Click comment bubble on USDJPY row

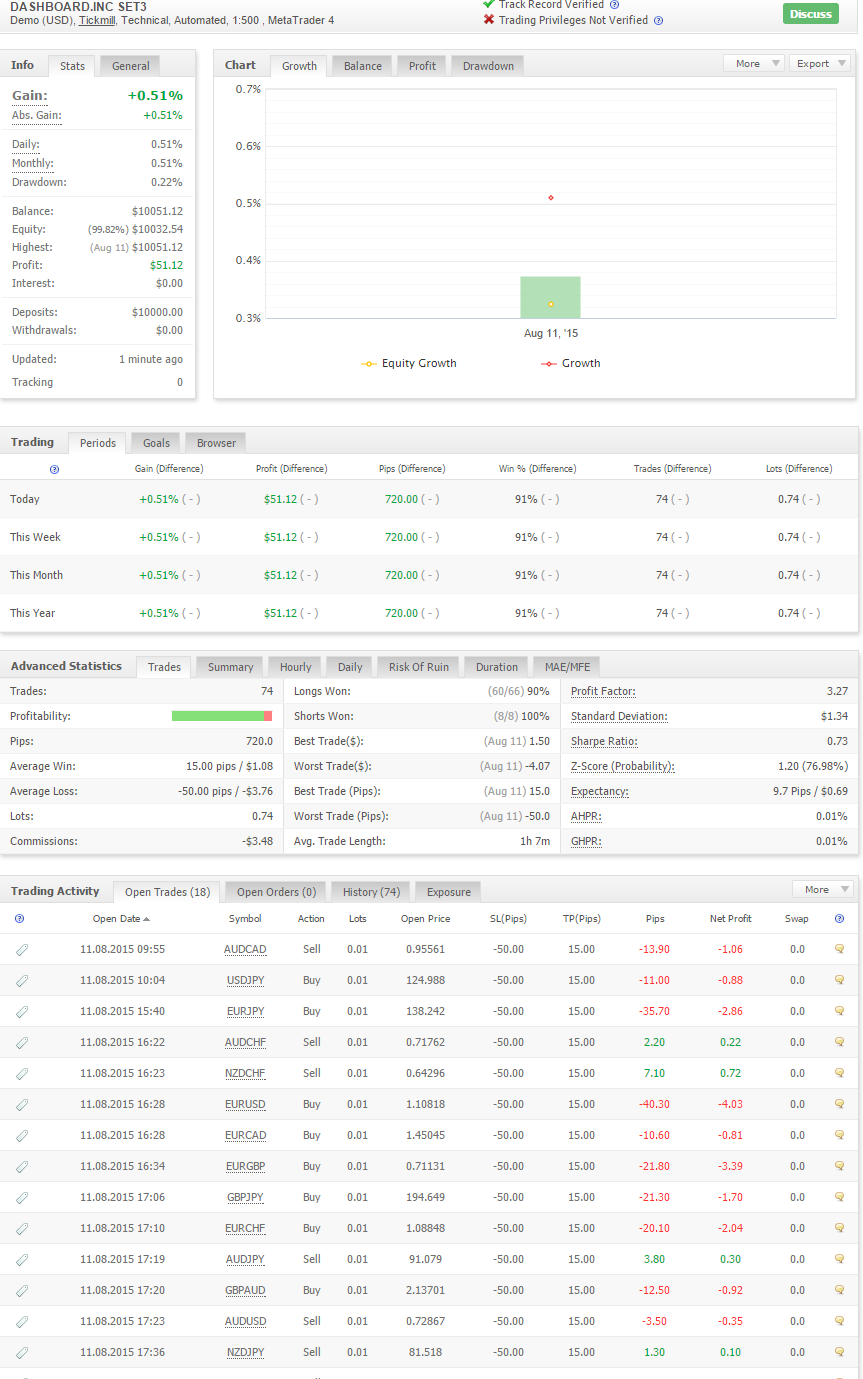[x=840, y=980]
